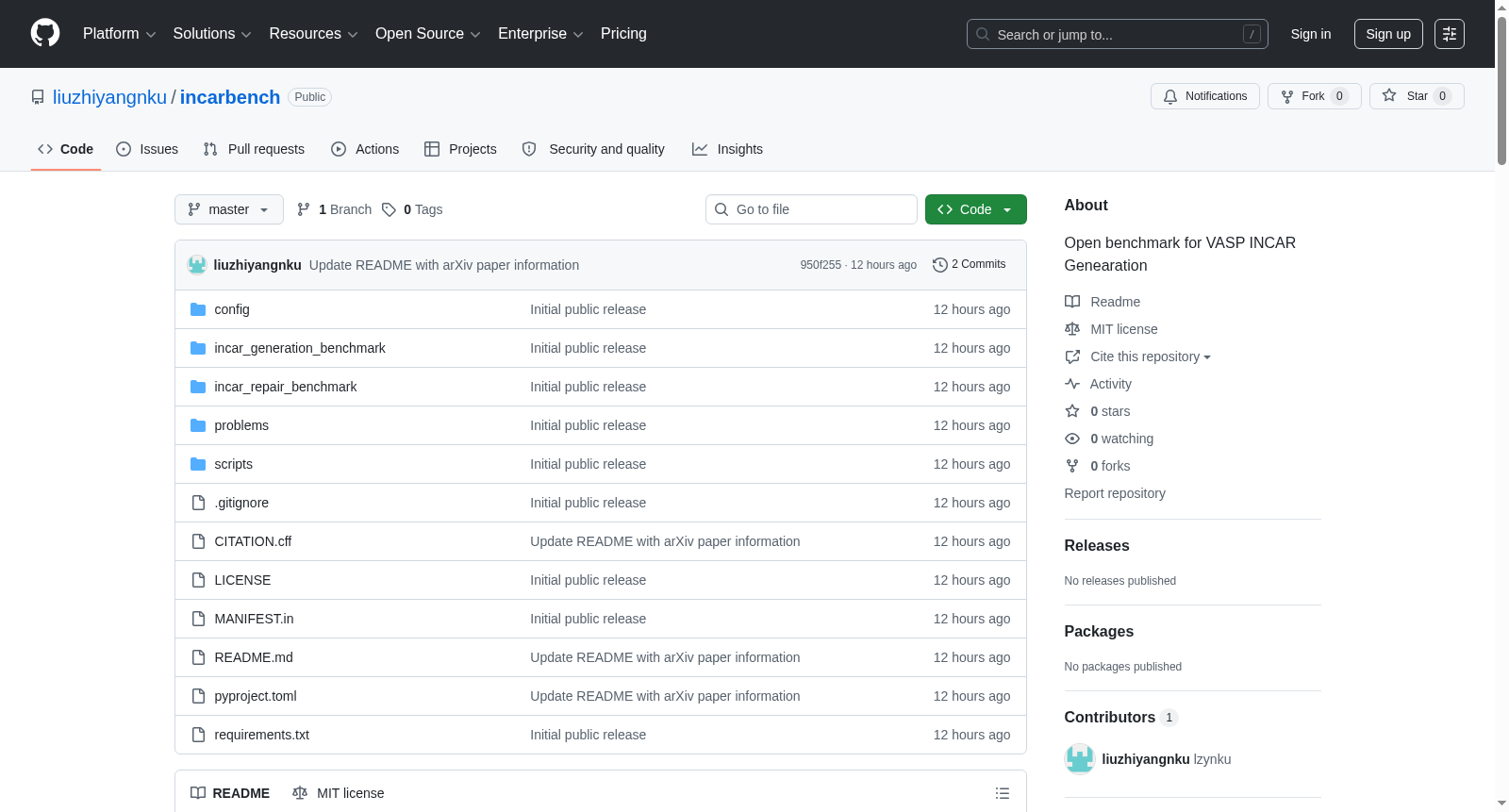Expand Cite this repository
Viewport: 1509px width, 812px height.
point(1150,356)
